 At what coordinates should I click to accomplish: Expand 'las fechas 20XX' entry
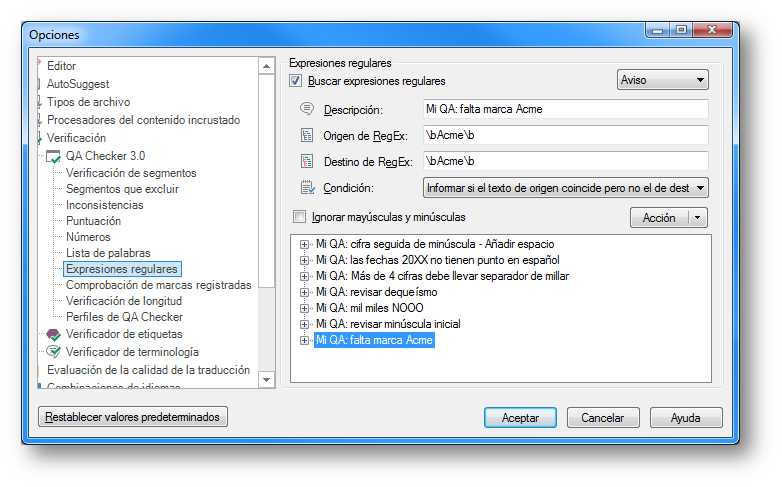(304, 260)
